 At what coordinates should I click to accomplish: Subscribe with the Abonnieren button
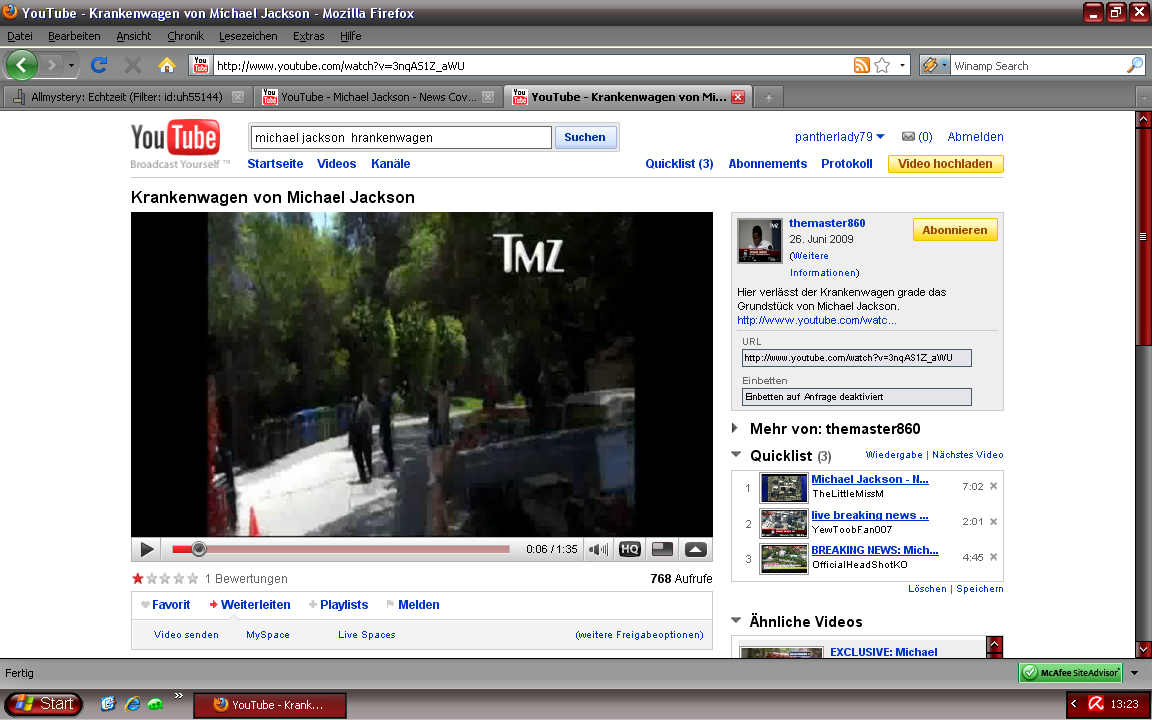(x=955, y=230)
